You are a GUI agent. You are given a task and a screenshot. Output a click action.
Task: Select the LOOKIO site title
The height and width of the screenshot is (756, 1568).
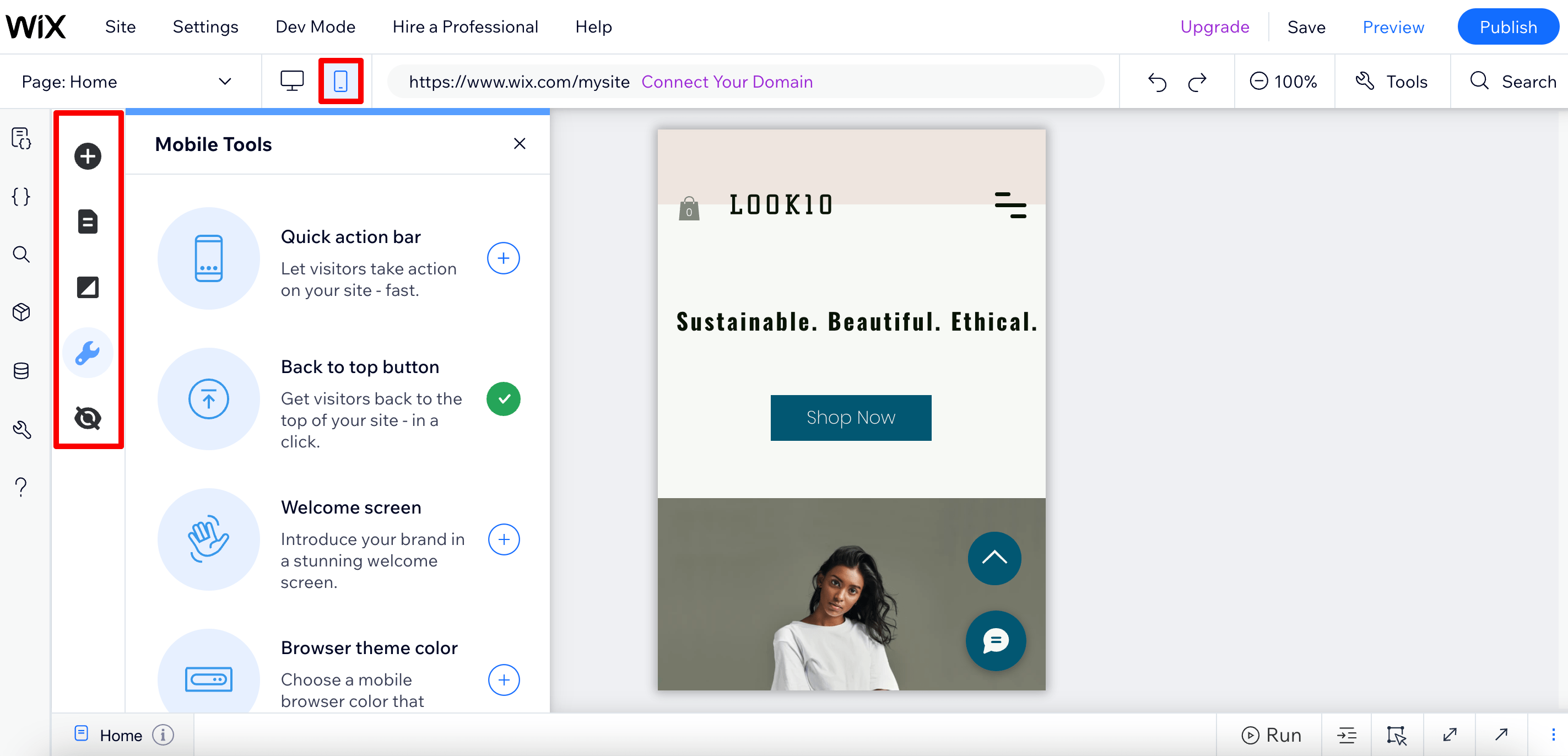[x=781, y=205]
